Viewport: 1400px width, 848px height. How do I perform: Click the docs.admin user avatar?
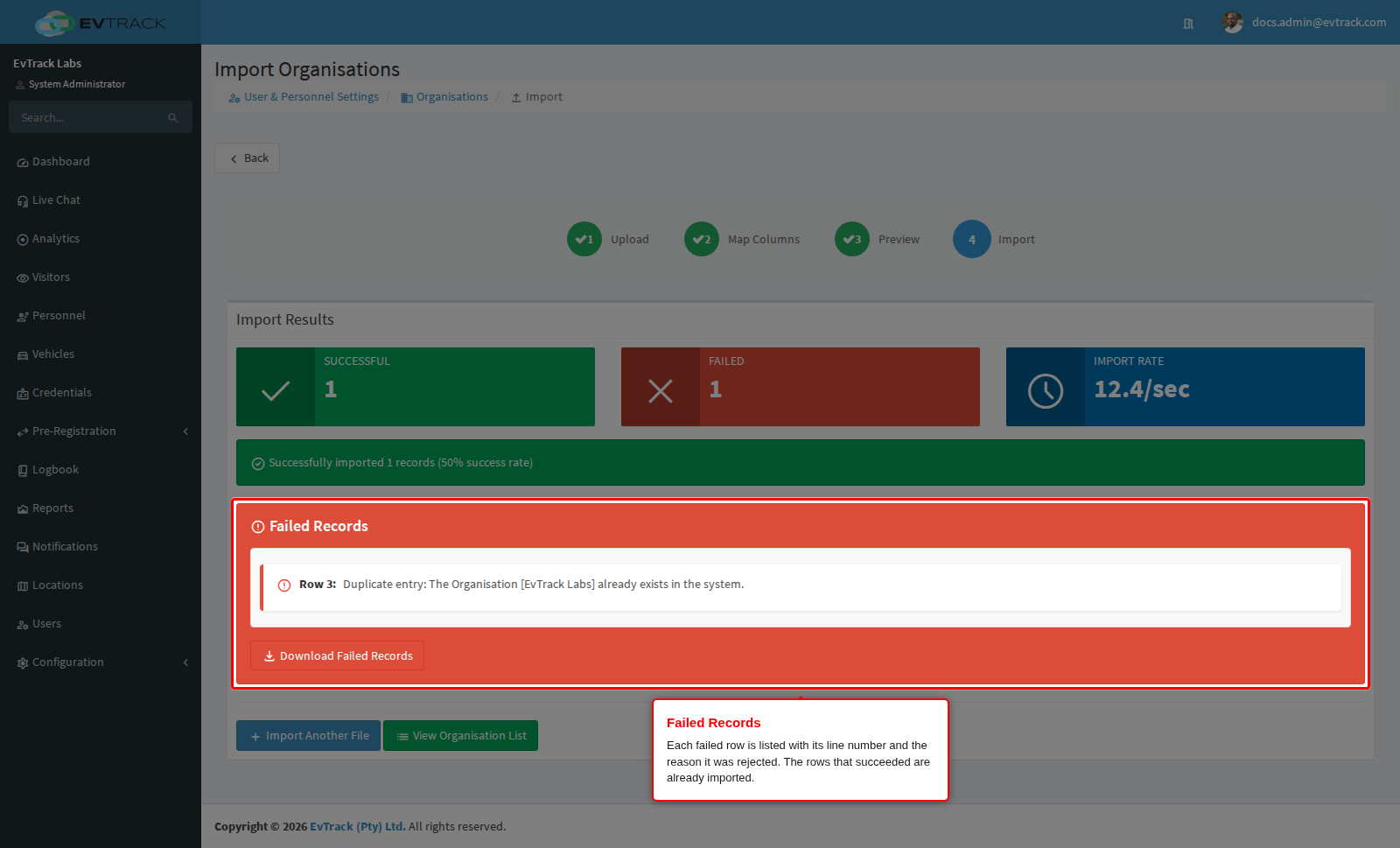coord(1233,23)
